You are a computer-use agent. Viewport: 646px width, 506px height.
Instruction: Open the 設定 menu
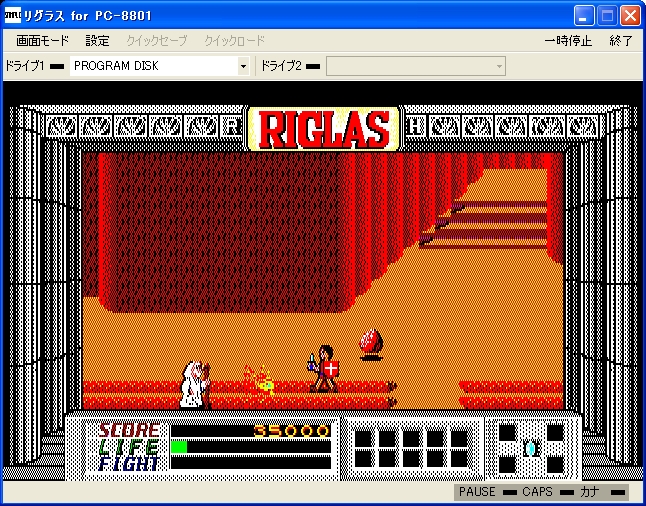98,41
